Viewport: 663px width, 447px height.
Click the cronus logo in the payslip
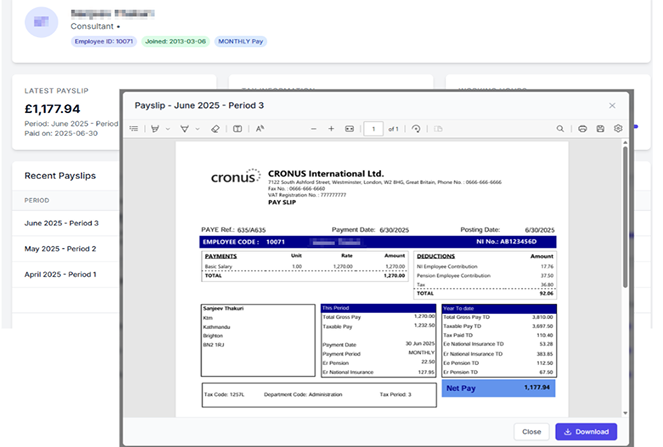236,176
